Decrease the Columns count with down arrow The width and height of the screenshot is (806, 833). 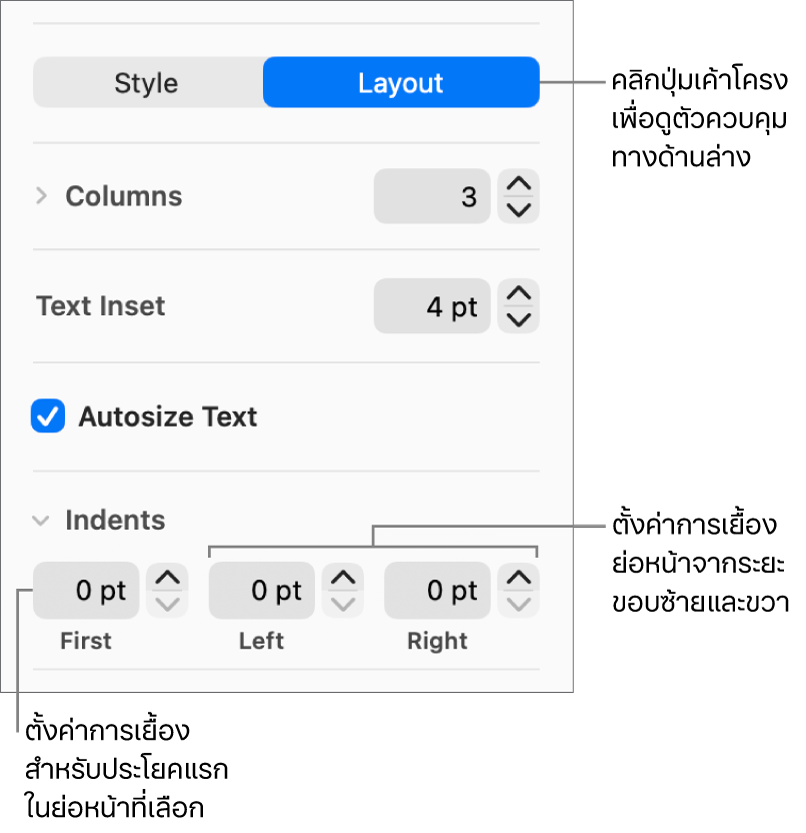click(518, 209)
